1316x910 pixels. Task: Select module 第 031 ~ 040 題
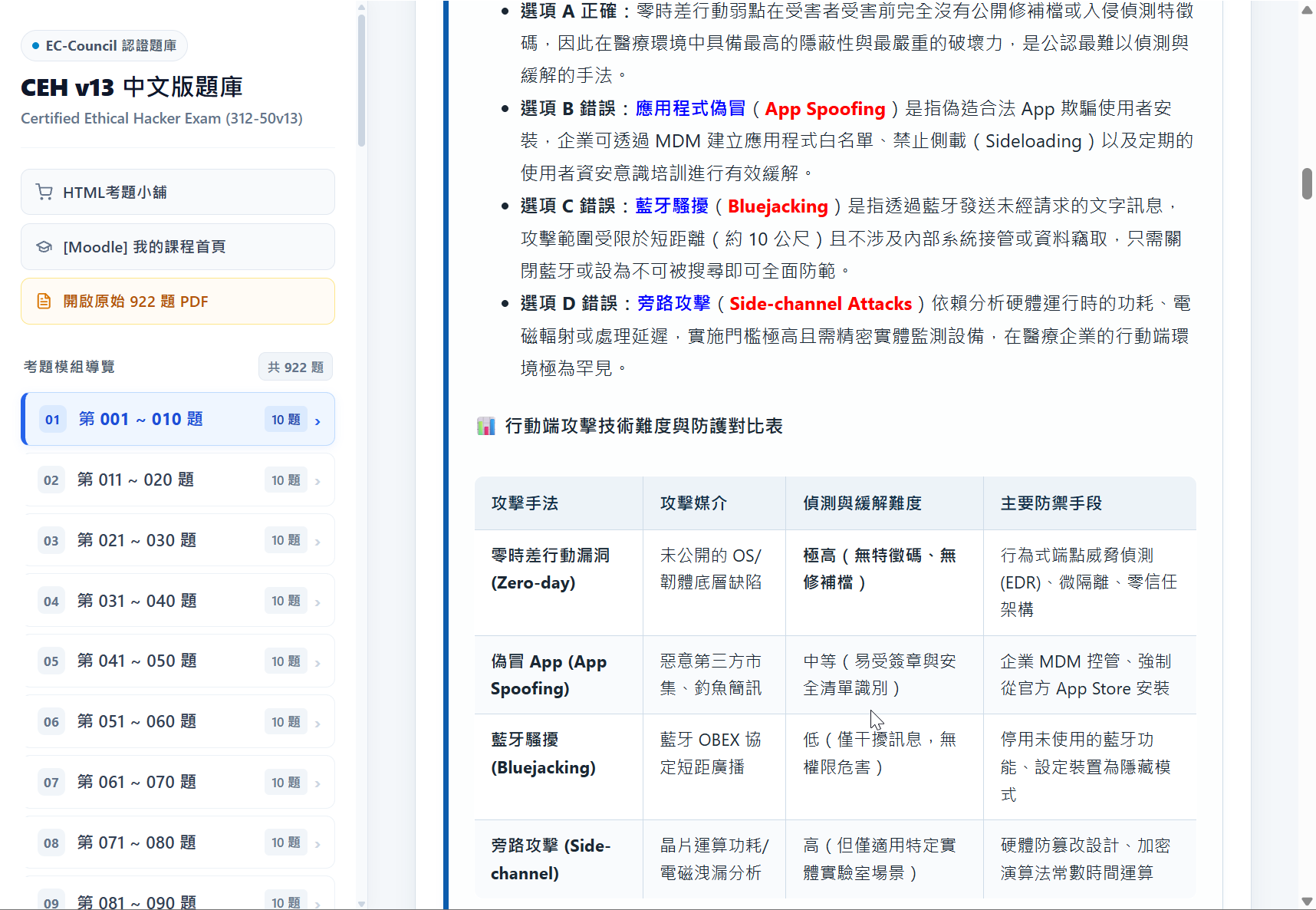178,601
